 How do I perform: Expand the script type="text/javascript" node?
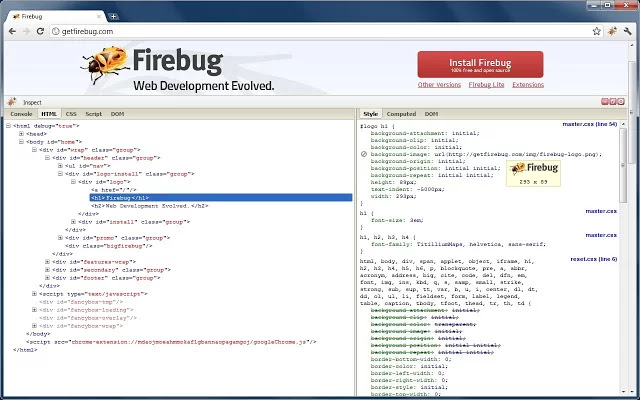[x=34, y=294]
